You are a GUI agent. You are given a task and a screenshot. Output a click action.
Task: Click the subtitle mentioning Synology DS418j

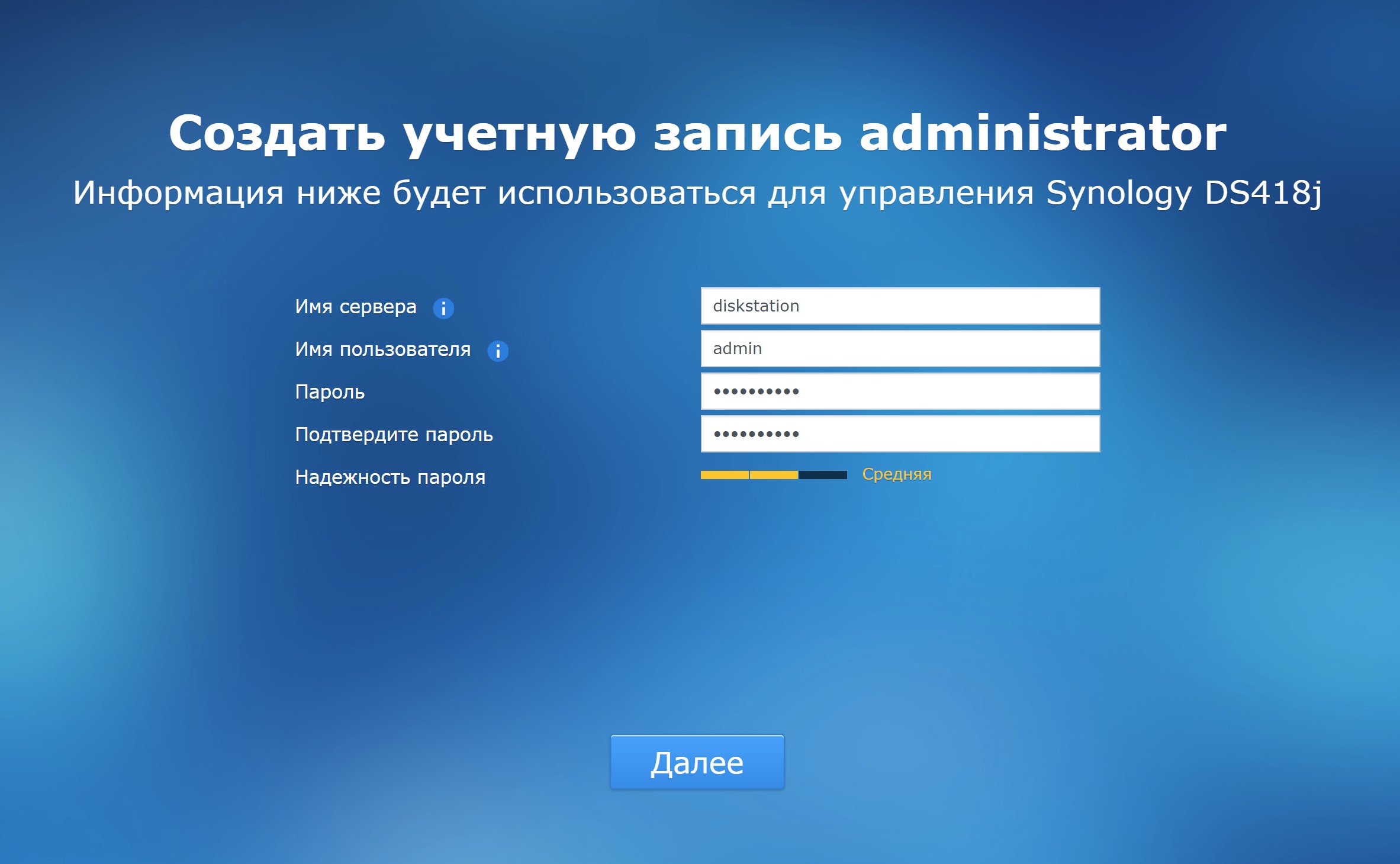(697, 193)
